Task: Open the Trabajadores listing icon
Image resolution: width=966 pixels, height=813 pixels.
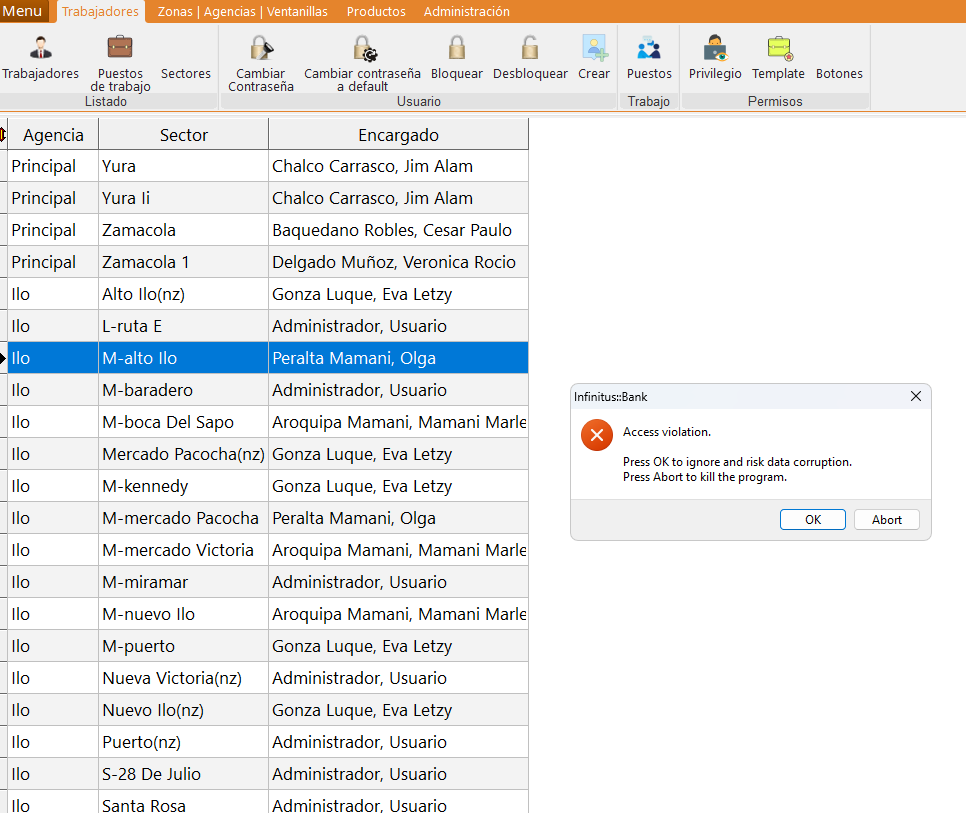Action: point(40,48)
